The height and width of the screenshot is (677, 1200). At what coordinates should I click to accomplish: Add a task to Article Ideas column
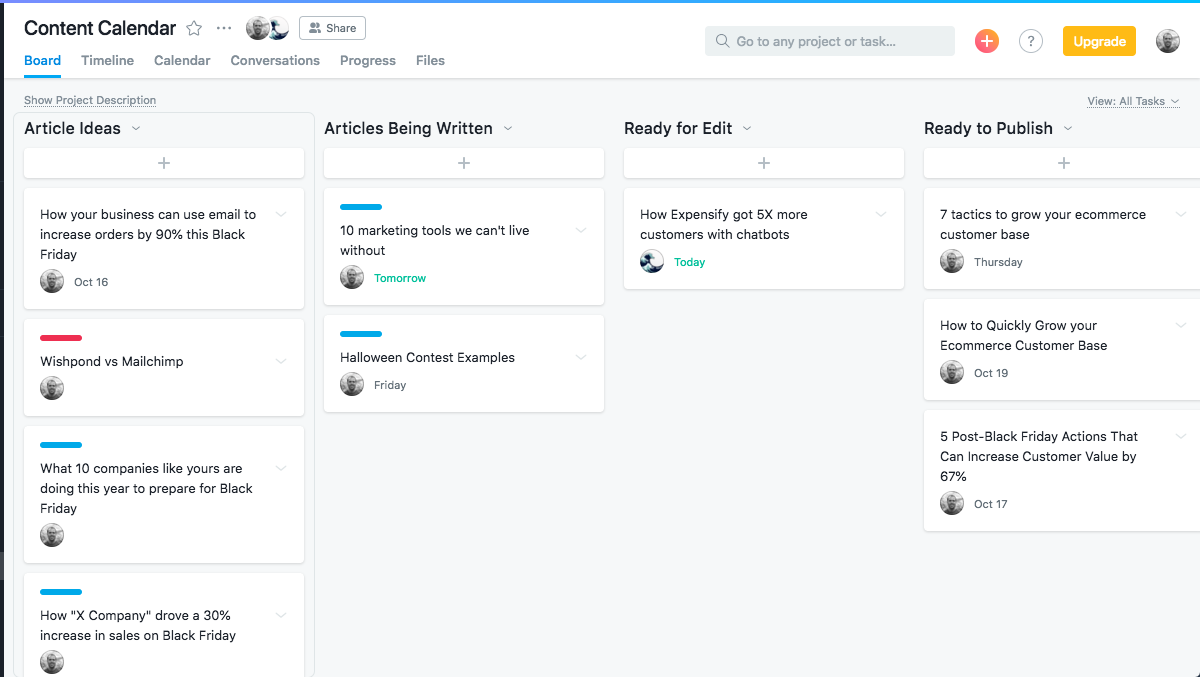164,163
